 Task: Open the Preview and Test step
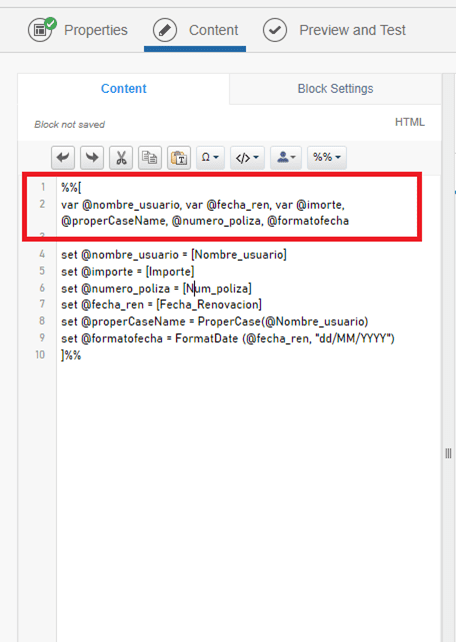tap(352, 30)
